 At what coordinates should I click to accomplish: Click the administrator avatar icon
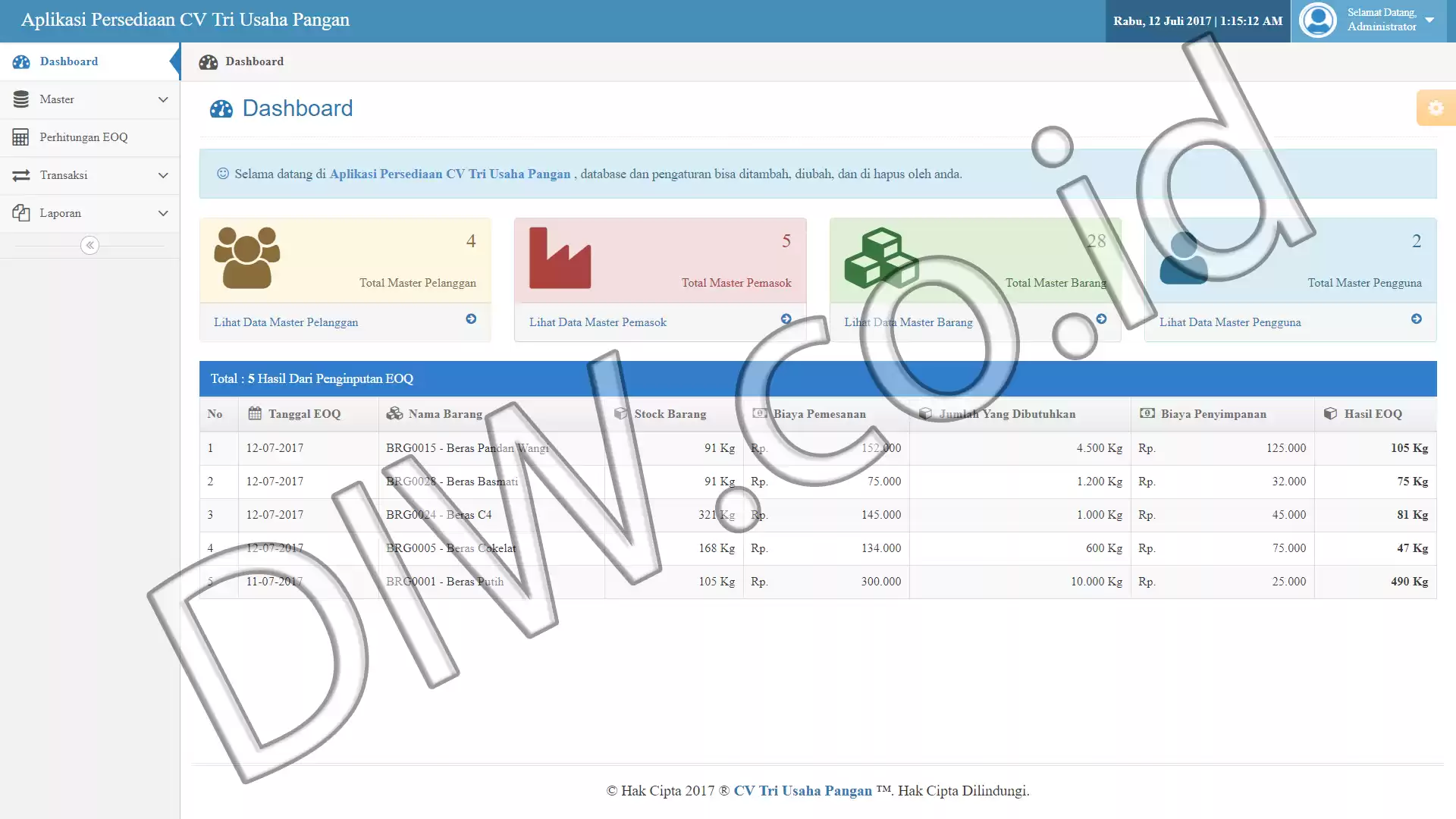pyautogui.click(x=1318, y=20)
